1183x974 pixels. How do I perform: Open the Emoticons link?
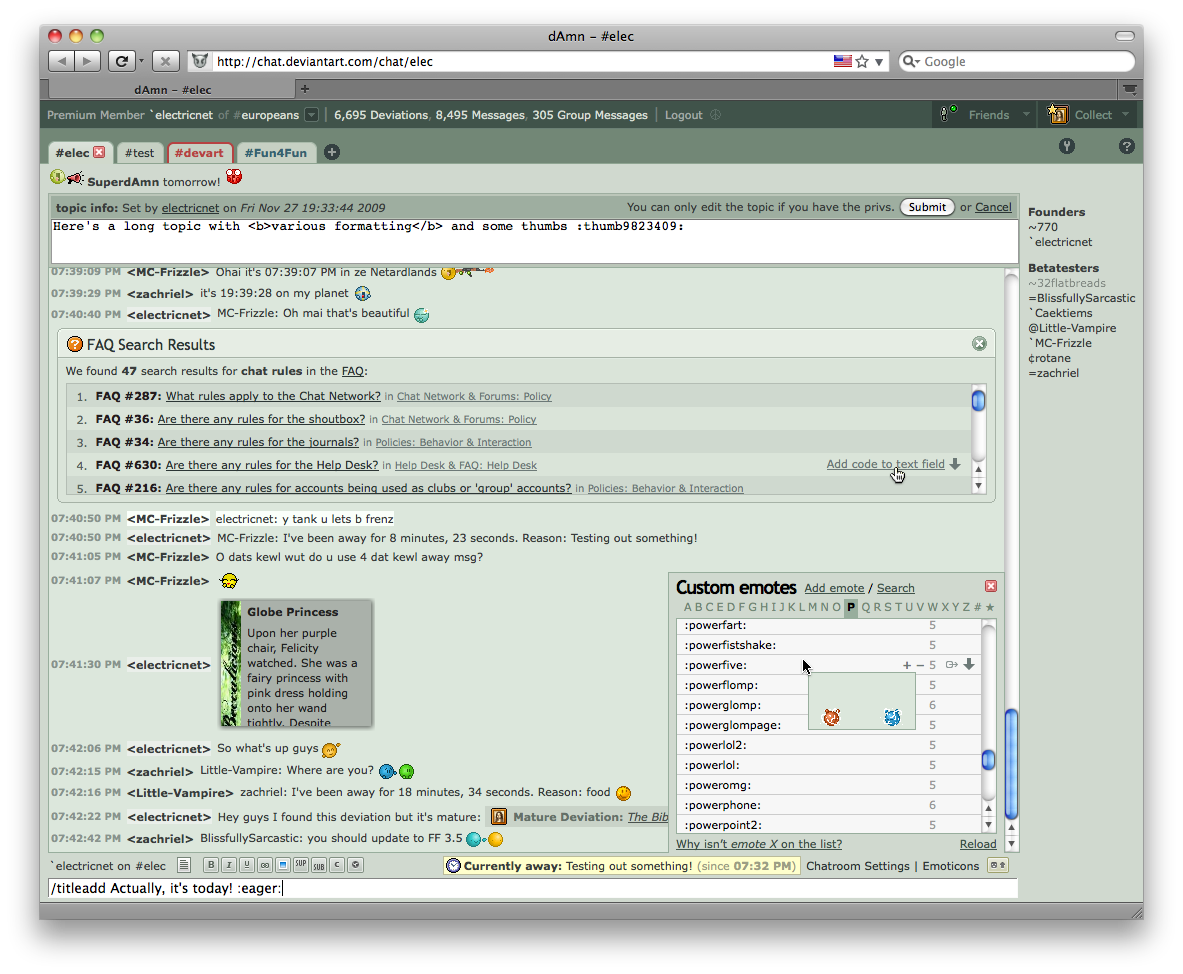[951, 865]
